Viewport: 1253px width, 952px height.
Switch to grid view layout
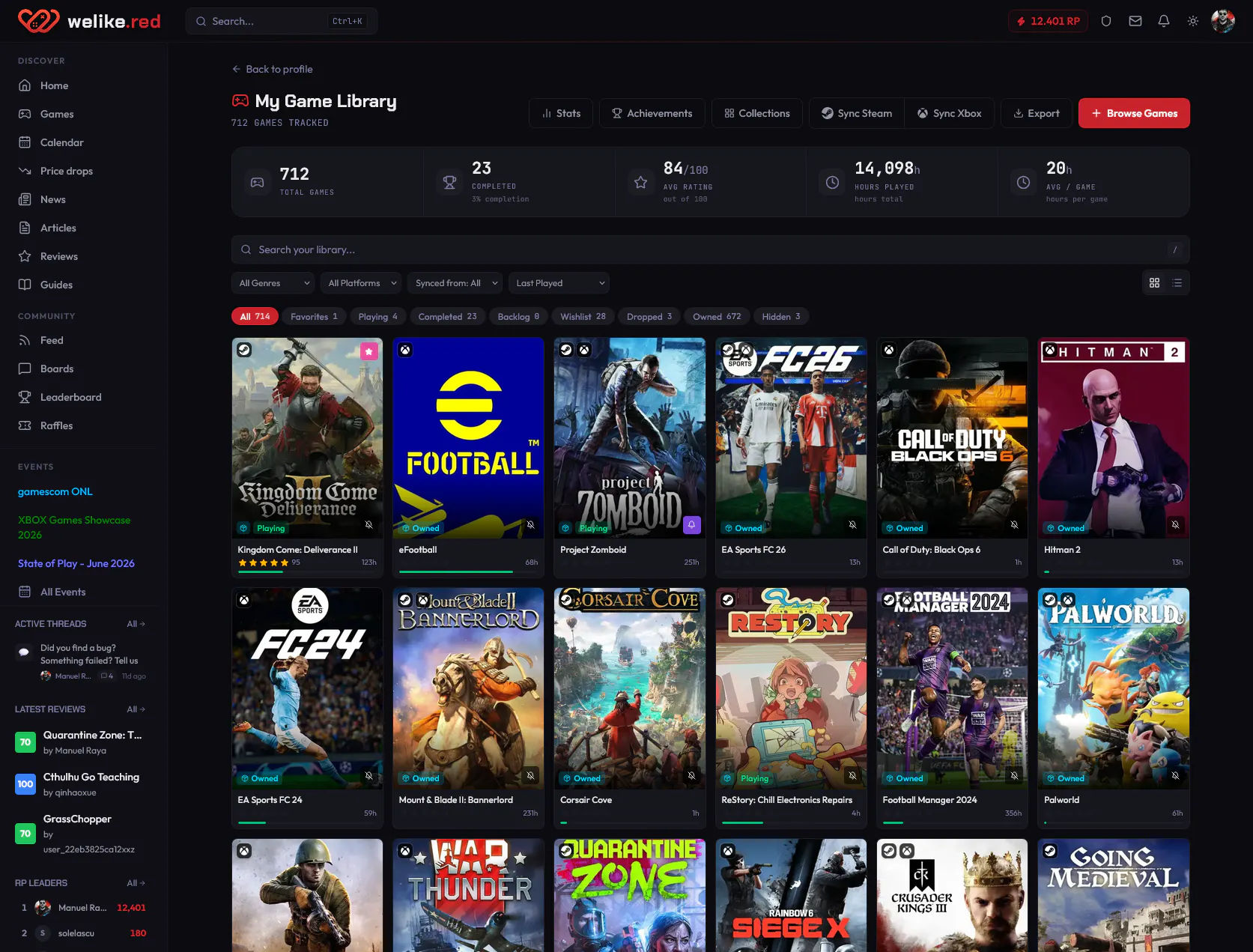tap(1154, 283)
